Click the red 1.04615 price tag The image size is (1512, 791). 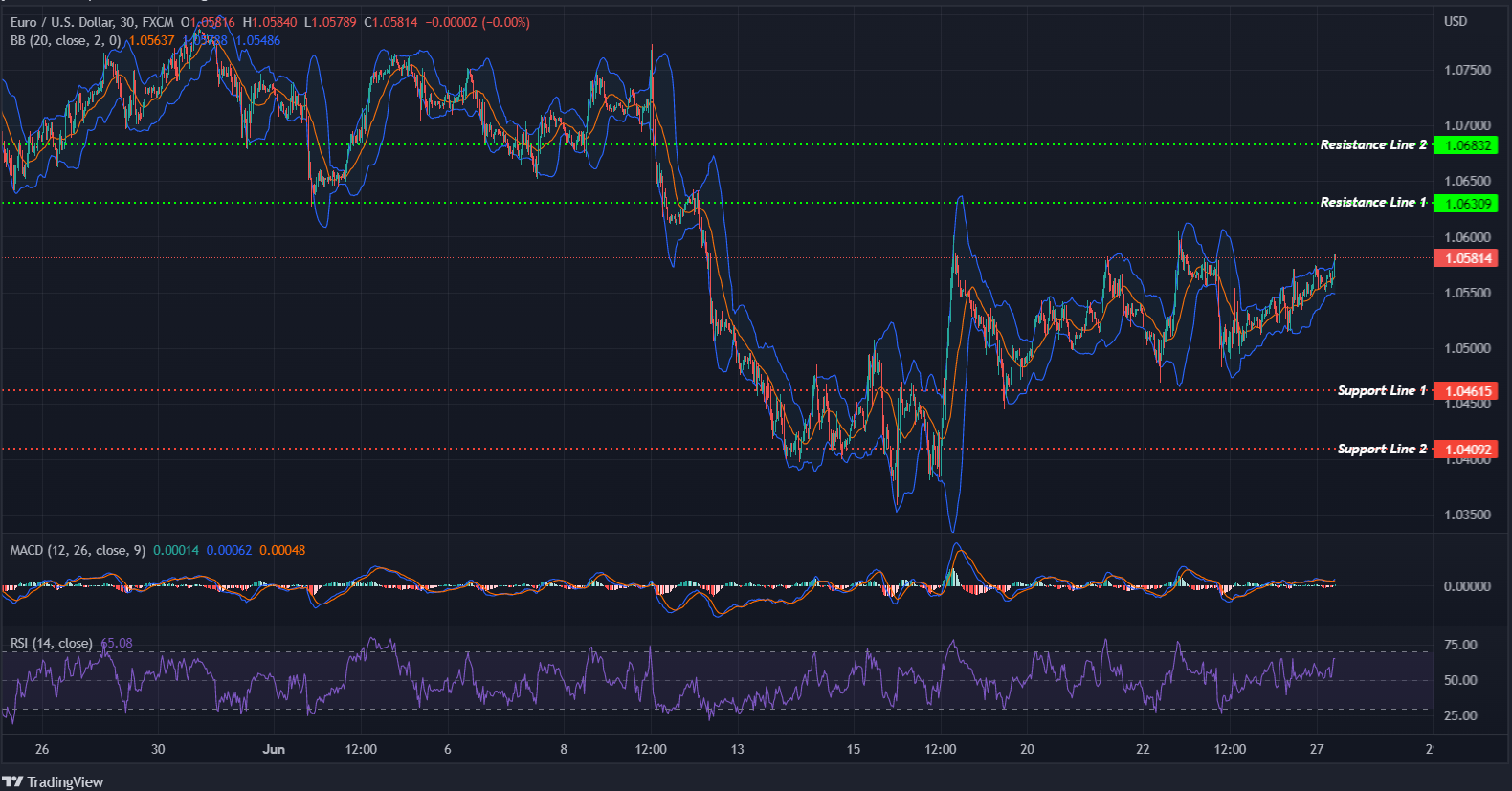click(x=1466, y=390)
